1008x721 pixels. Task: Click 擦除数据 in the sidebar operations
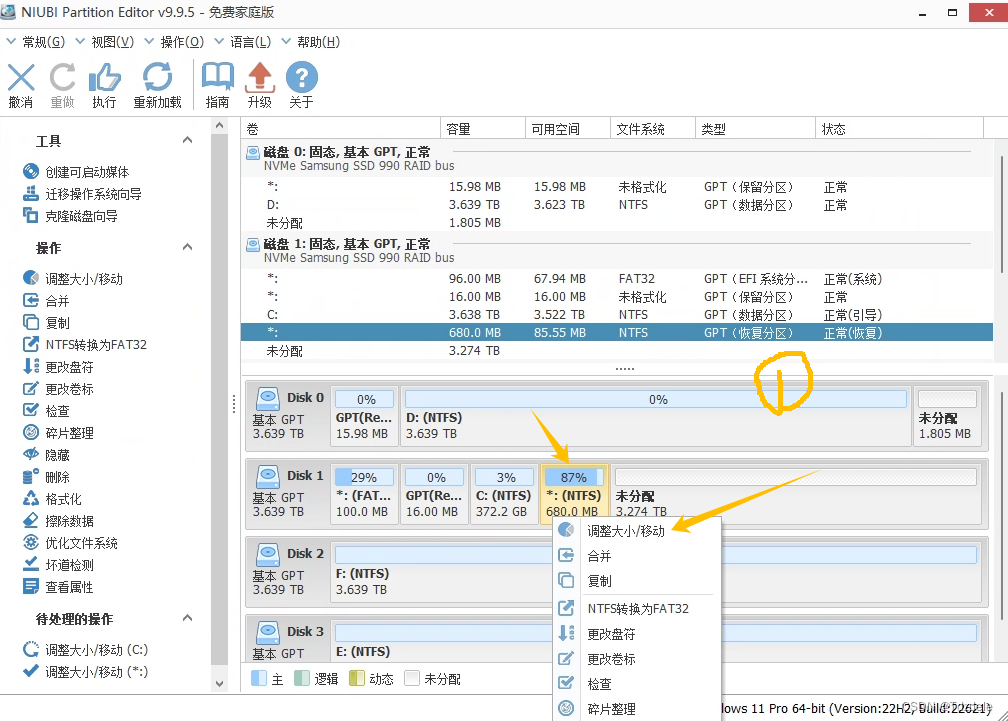click(x=58, y=521)
